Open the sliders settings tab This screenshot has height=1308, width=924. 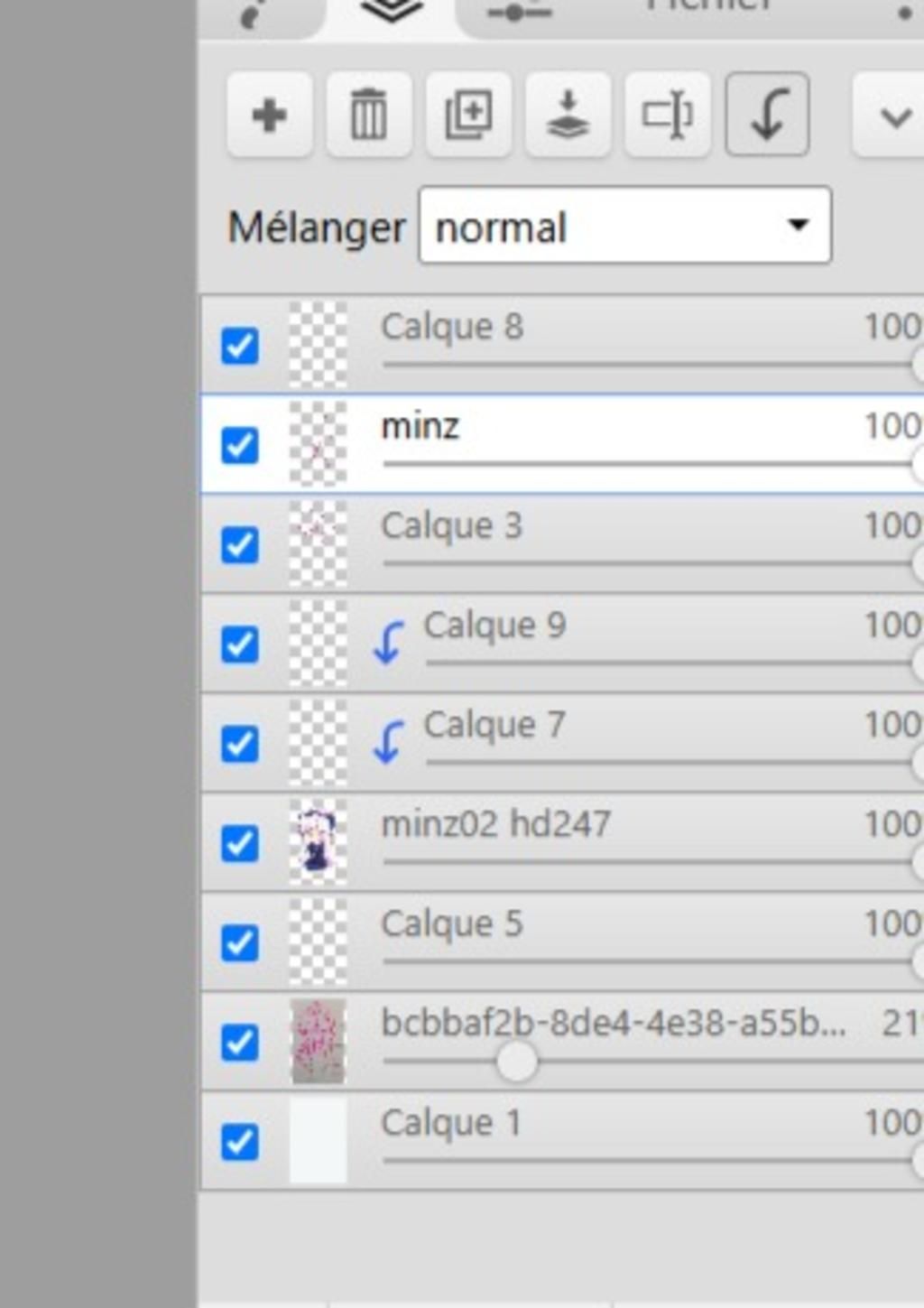click(x=522, y=13)
